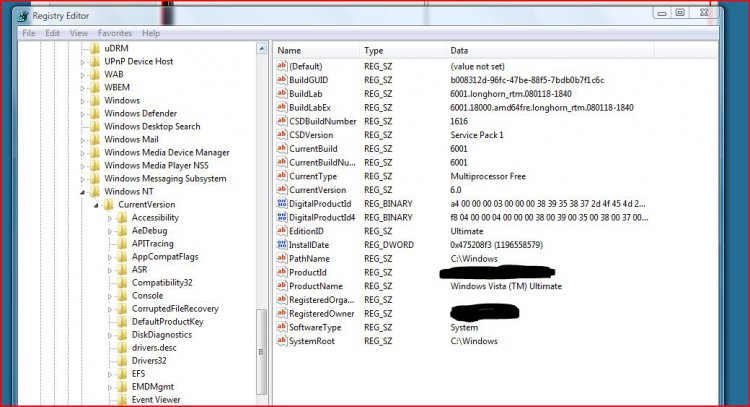Select the drivers.desc key

pos(154,348)
